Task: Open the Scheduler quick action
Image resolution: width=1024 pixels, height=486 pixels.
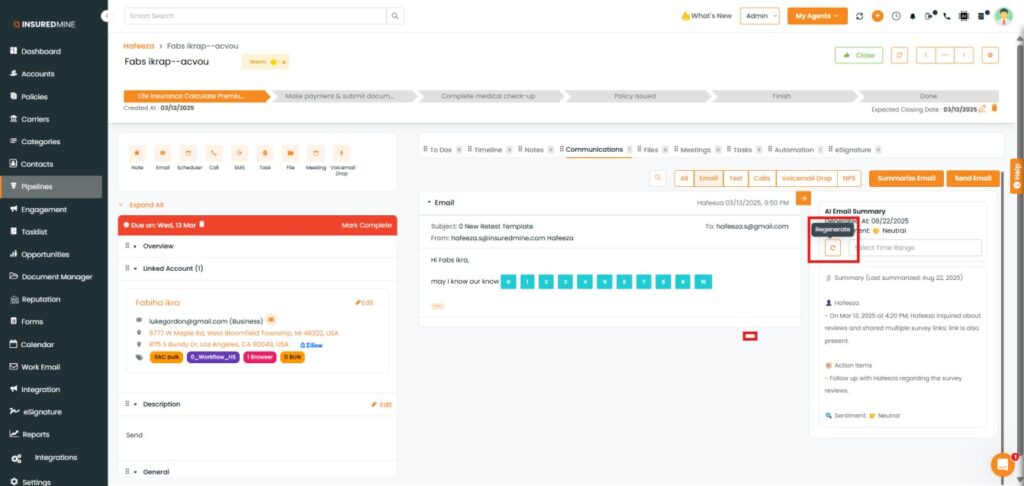Action: [x=189, y=154]
